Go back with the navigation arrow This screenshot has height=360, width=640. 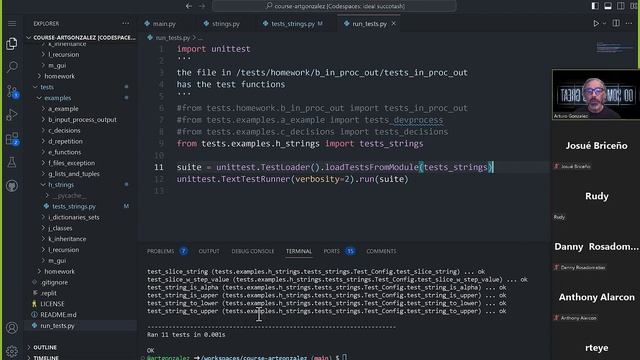click(189, 6)
